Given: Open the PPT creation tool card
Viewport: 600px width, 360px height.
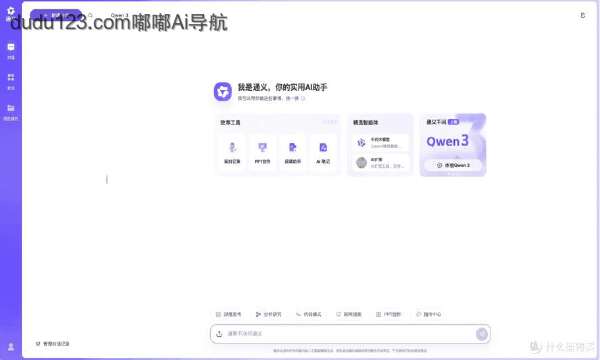Looking at the screenshot, I should click(x=262, y=153).
